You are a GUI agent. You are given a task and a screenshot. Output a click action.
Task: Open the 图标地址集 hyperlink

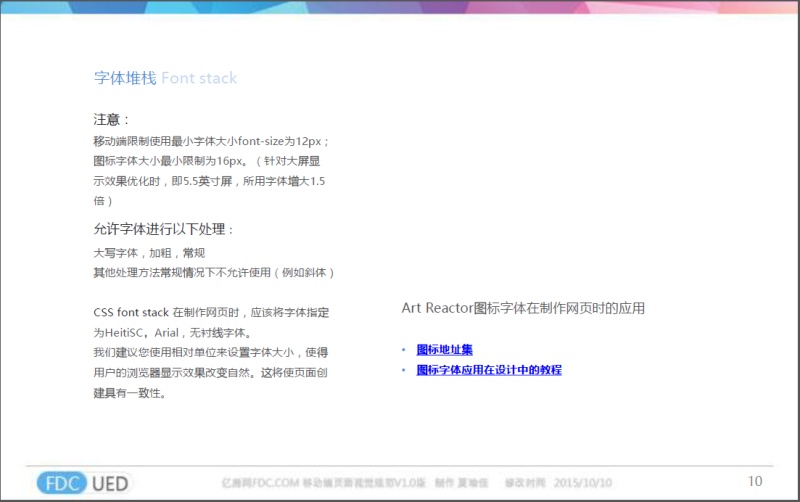444,349
